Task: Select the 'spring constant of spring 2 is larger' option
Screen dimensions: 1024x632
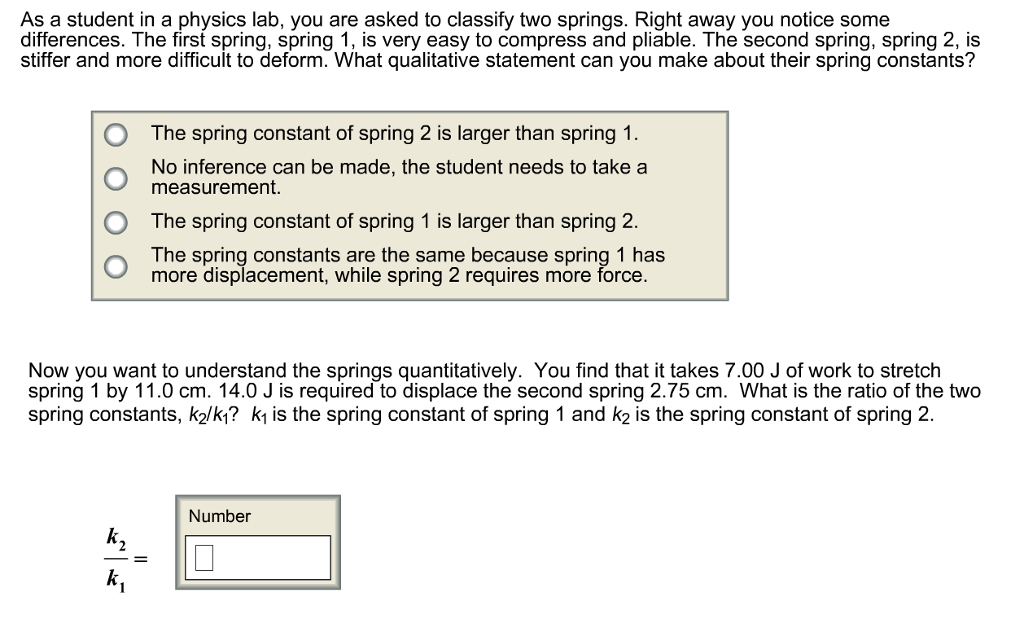Action: 116,132
